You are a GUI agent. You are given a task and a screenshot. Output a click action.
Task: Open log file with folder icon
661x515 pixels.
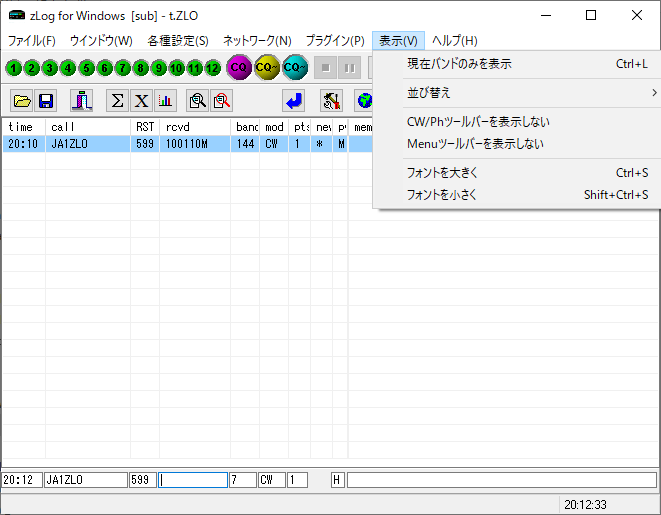22,101
